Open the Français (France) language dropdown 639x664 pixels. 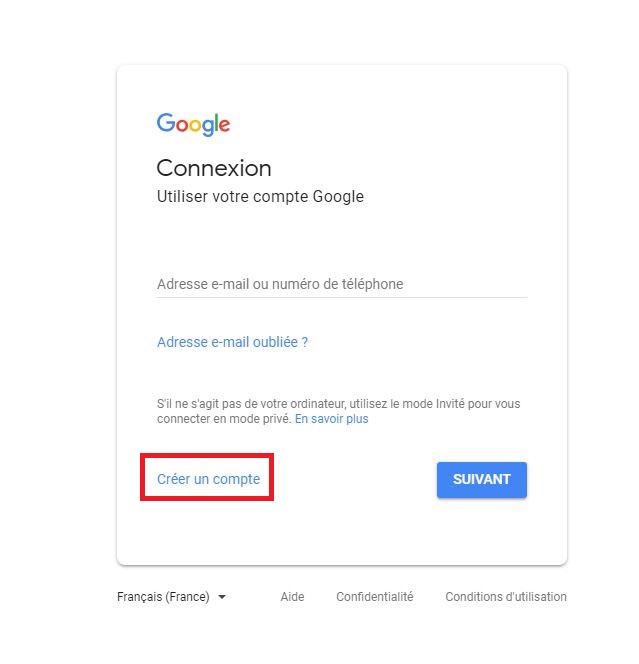(x=171, y=597)
